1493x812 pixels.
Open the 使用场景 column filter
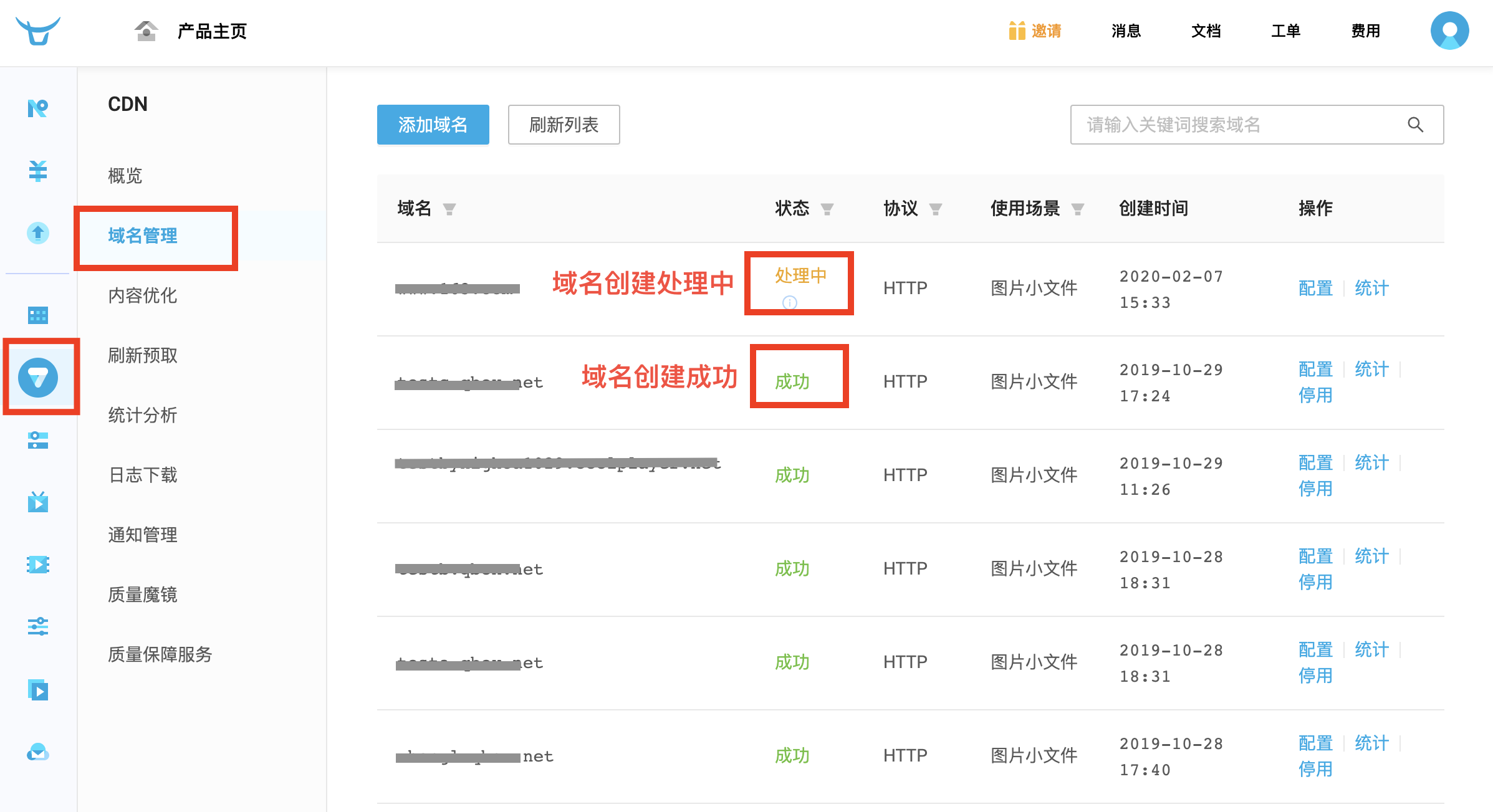(x=1078, y=209)
